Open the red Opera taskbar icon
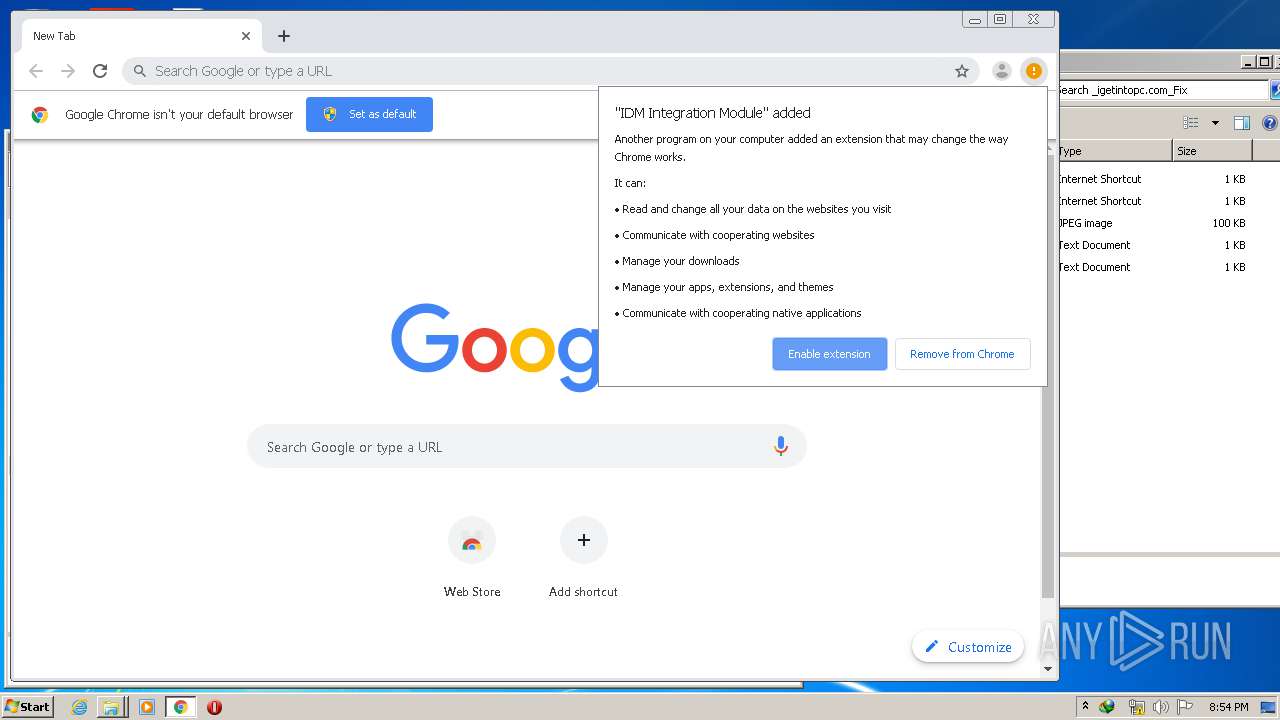 [x=214, y=707]
